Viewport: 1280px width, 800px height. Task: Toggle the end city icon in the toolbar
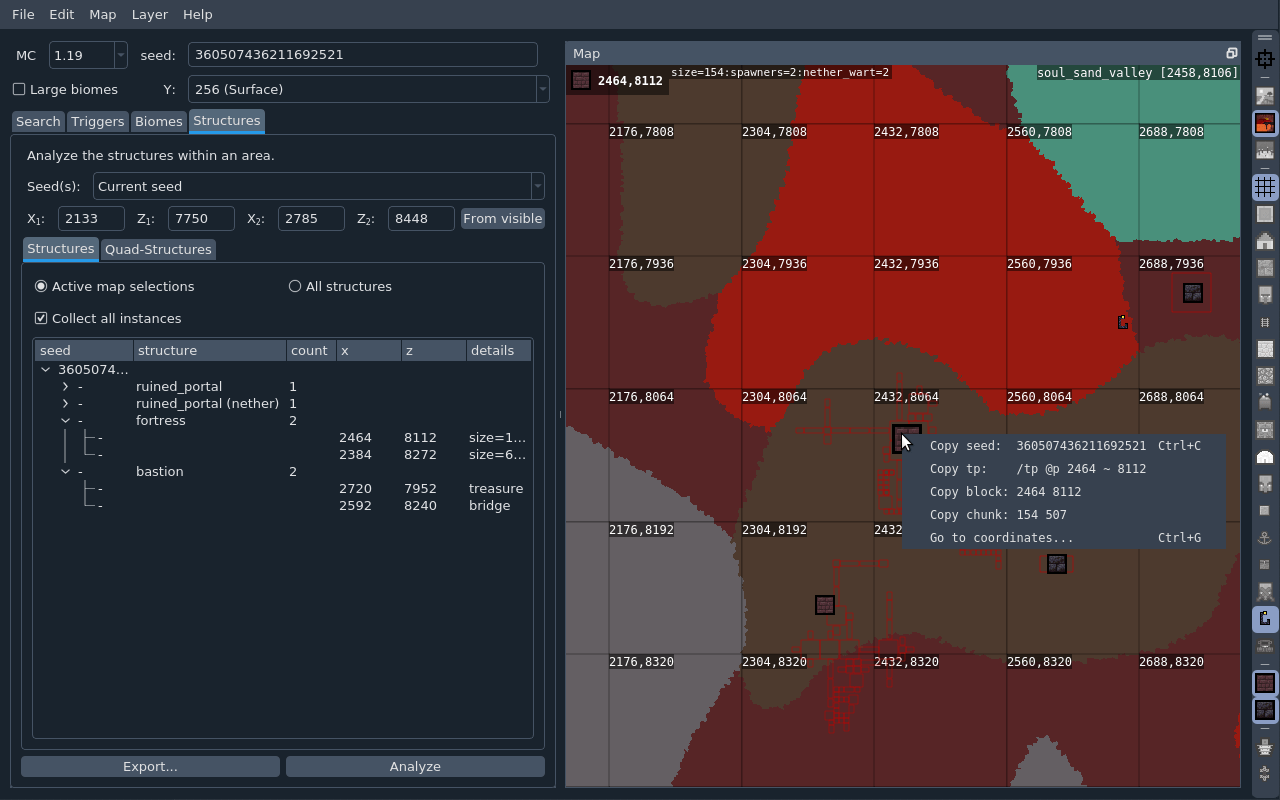(x=1265, y=747)
